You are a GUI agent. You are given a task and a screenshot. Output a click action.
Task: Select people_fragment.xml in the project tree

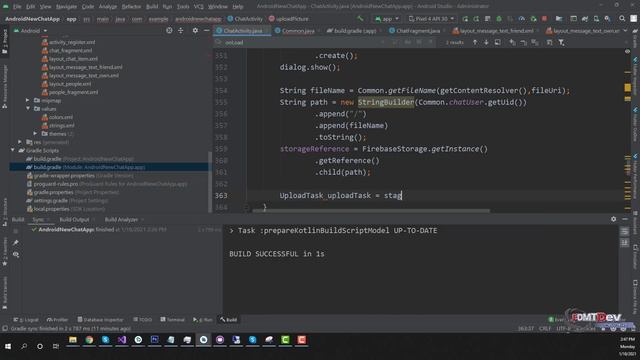click(x=73, y=92)
